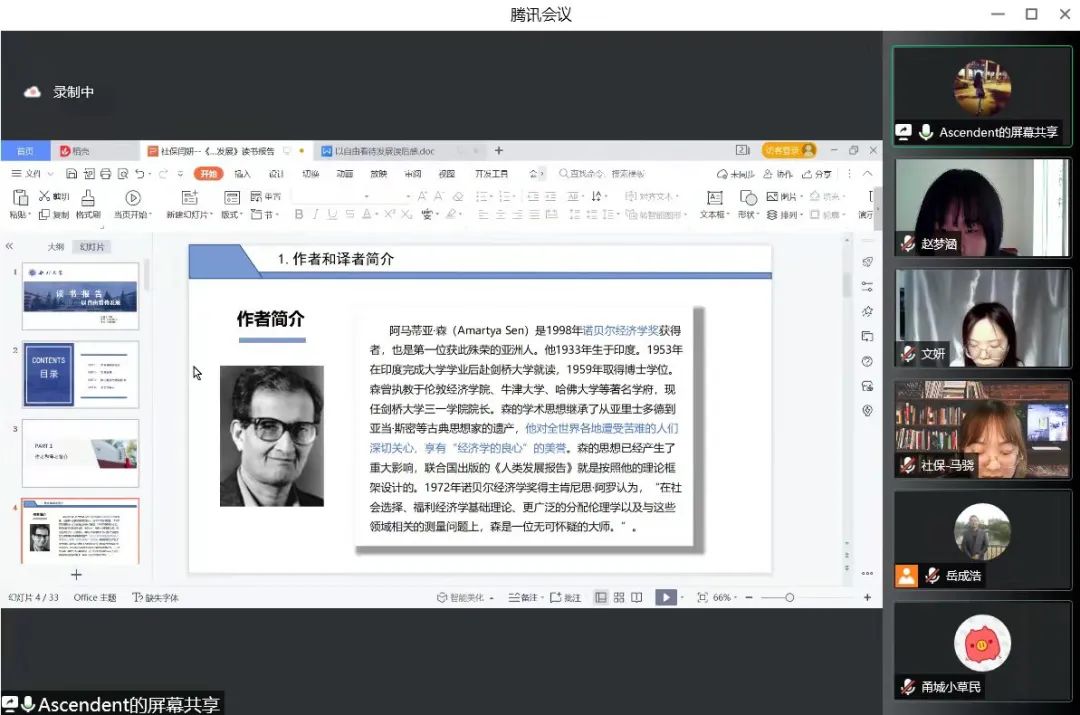Click the slide sorter view icon
This screenshot has width=1080, height=715.
tap(619, 597)
